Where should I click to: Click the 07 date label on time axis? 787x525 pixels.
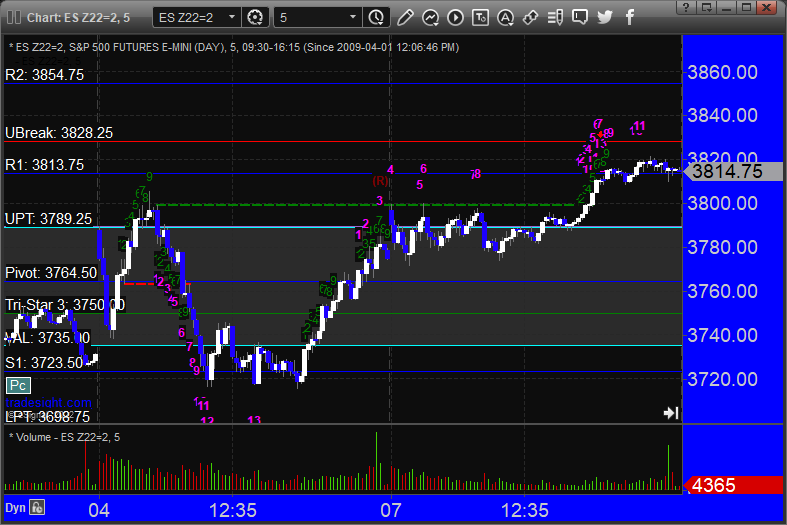pyautogui.click(x=390, y=510)
